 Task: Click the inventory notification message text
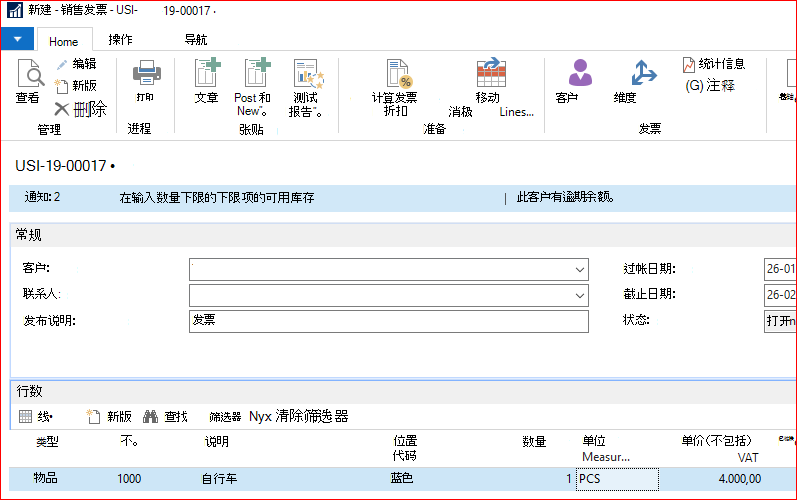217,198
